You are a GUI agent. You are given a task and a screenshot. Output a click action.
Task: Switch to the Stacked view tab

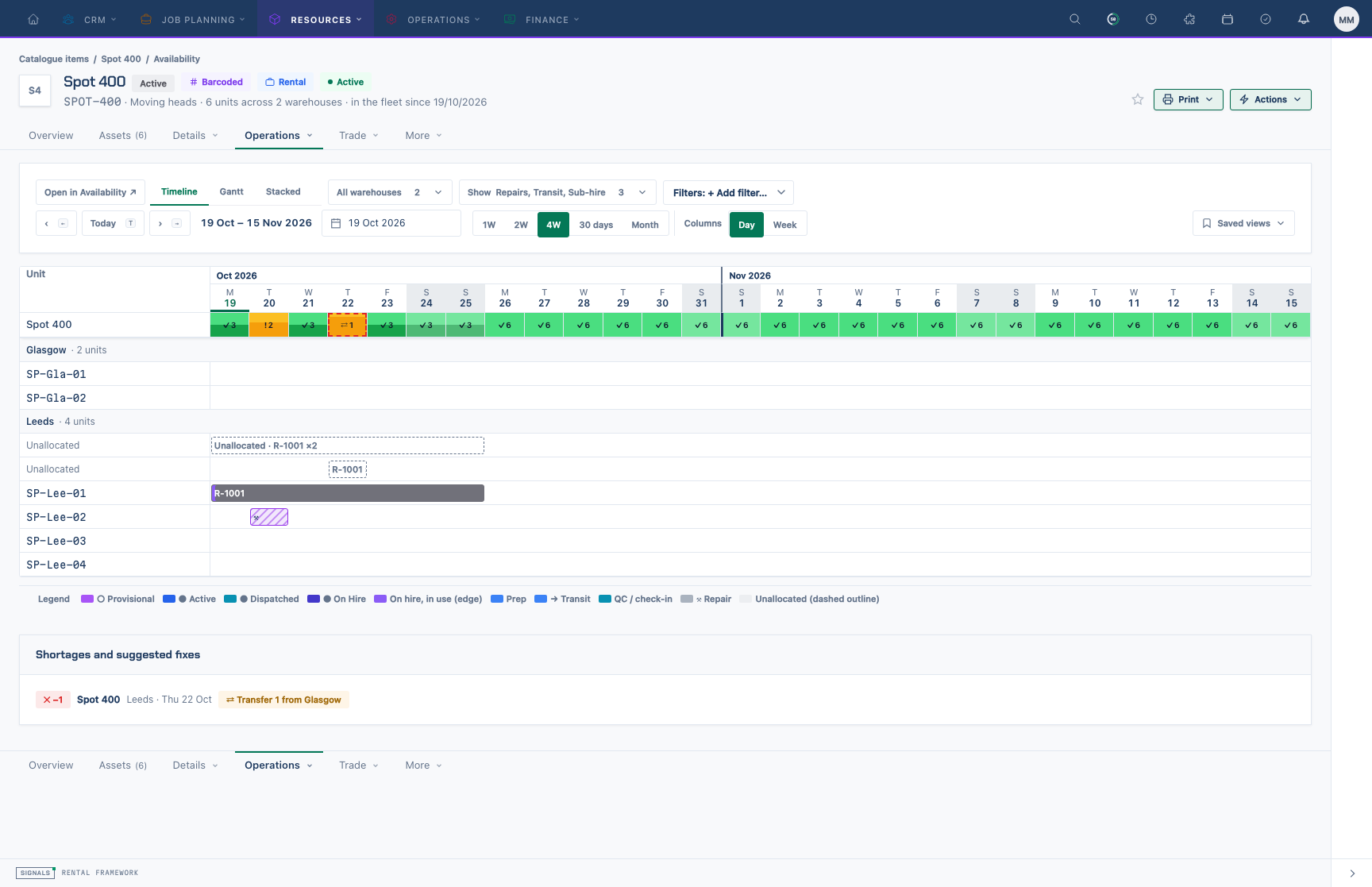point(283,191)
